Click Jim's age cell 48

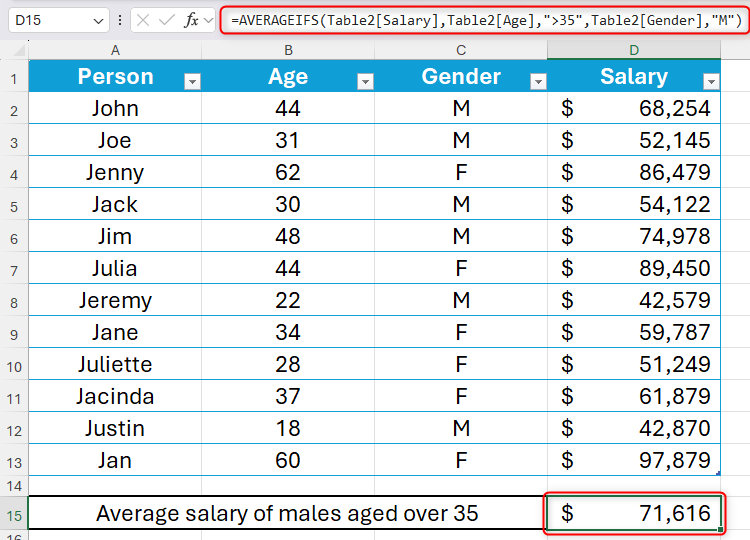[x=288, y=236]
